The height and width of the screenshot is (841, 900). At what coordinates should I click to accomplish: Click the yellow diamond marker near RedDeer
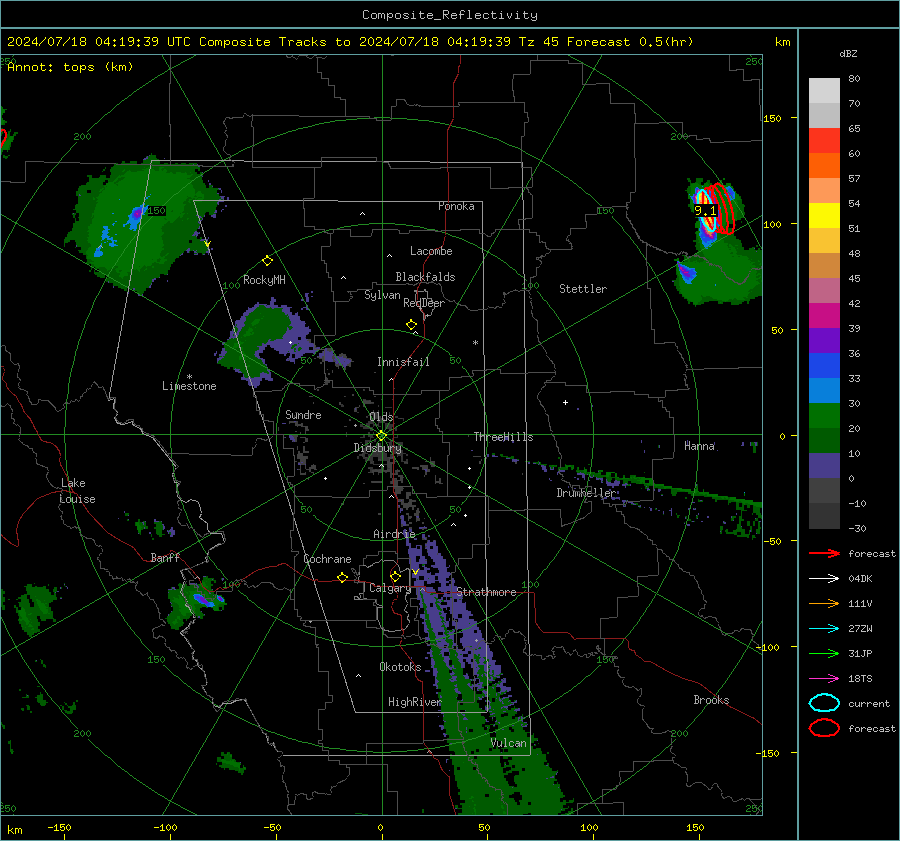pos(411,325)
